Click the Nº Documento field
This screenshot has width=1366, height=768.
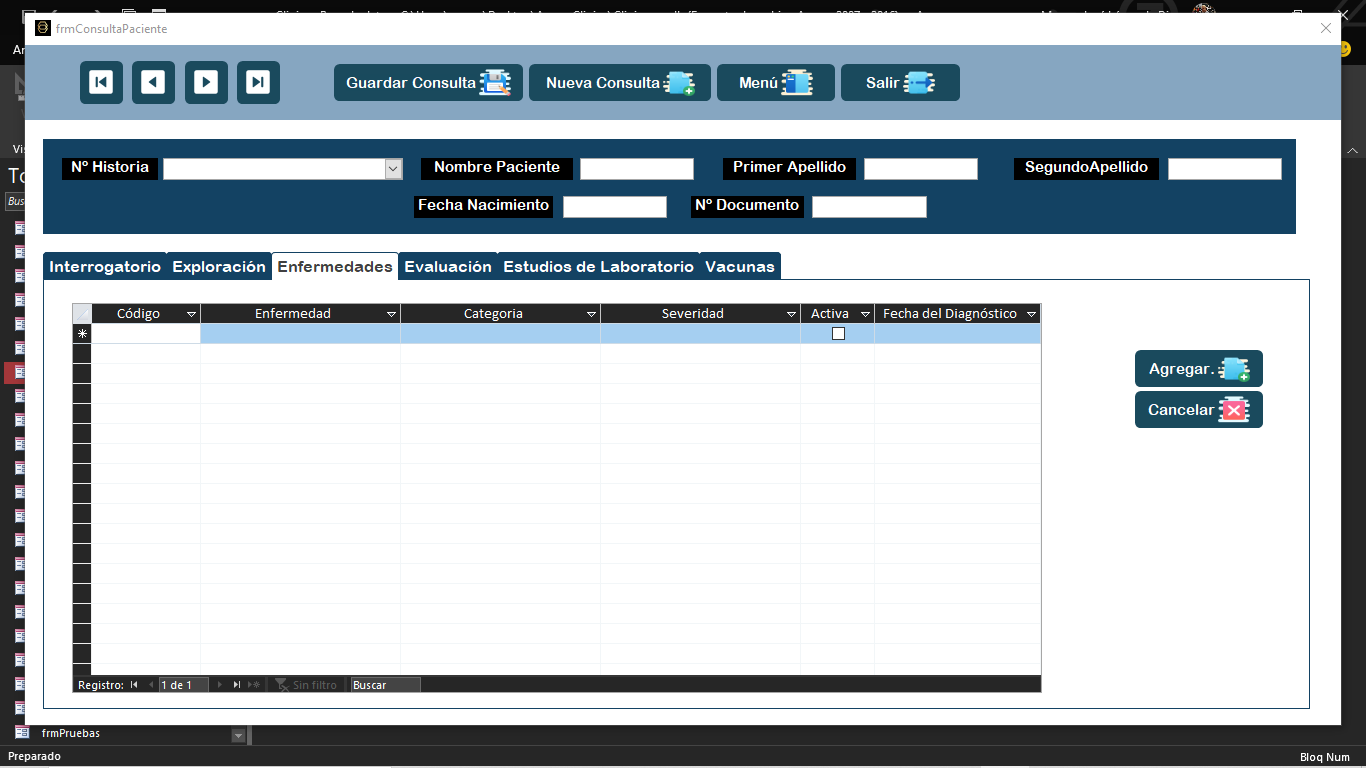point(869,207)
